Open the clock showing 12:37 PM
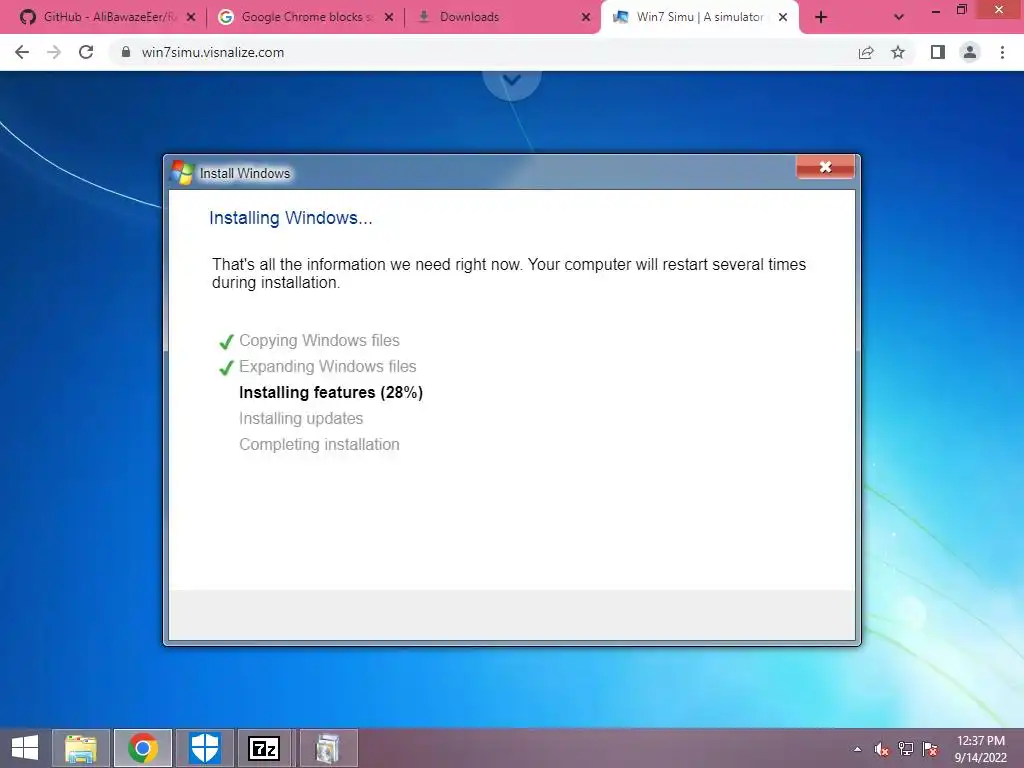This screenshot has width=1024, height=768. [x=980, y=741]
